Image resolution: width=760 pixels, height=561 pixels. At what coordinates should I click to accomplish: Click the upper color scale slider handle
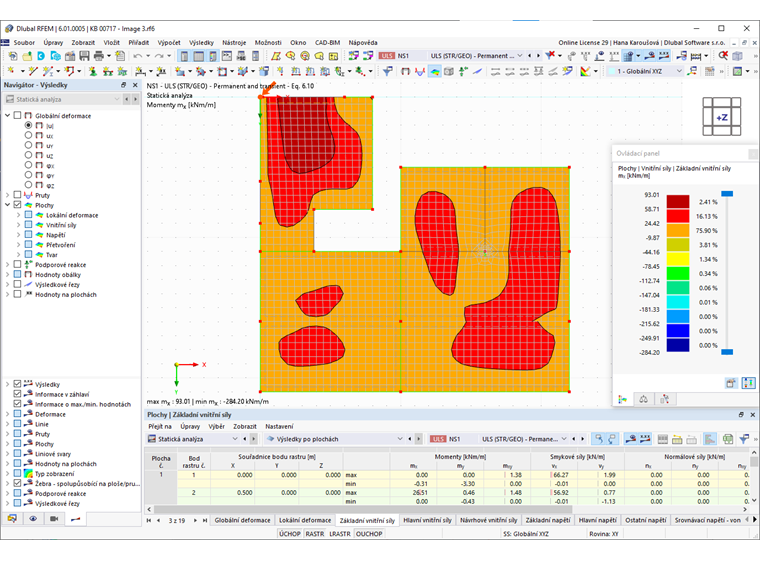point(727,193)
